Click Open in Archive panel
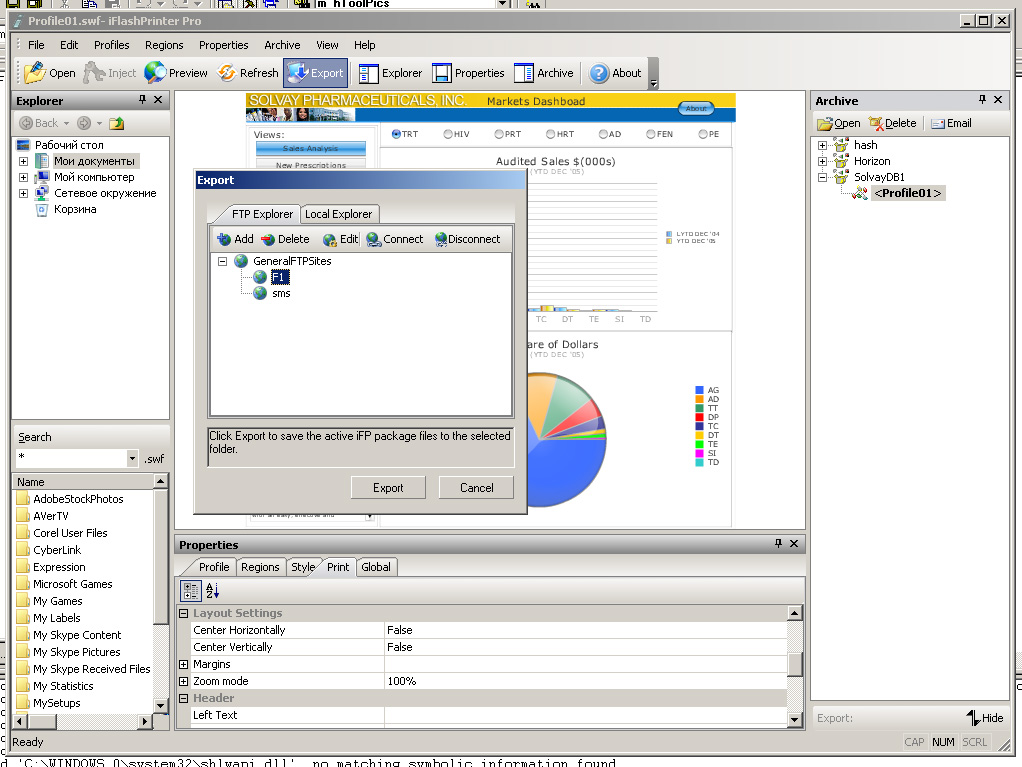1022x767 pixels. click(x=839, y=123)
